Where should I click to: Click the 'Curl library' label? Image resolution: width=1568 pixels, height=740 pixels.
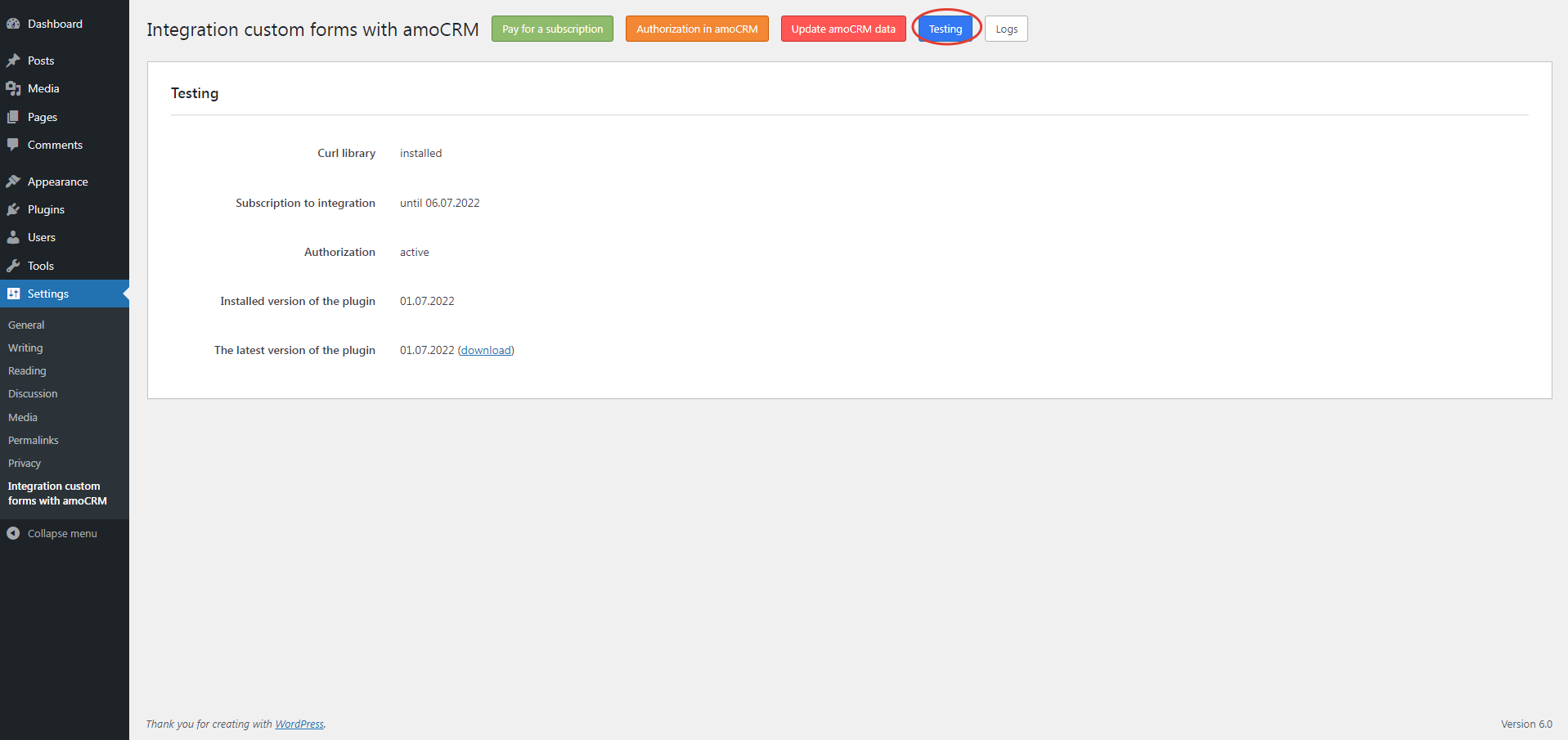tap(347, 153)
